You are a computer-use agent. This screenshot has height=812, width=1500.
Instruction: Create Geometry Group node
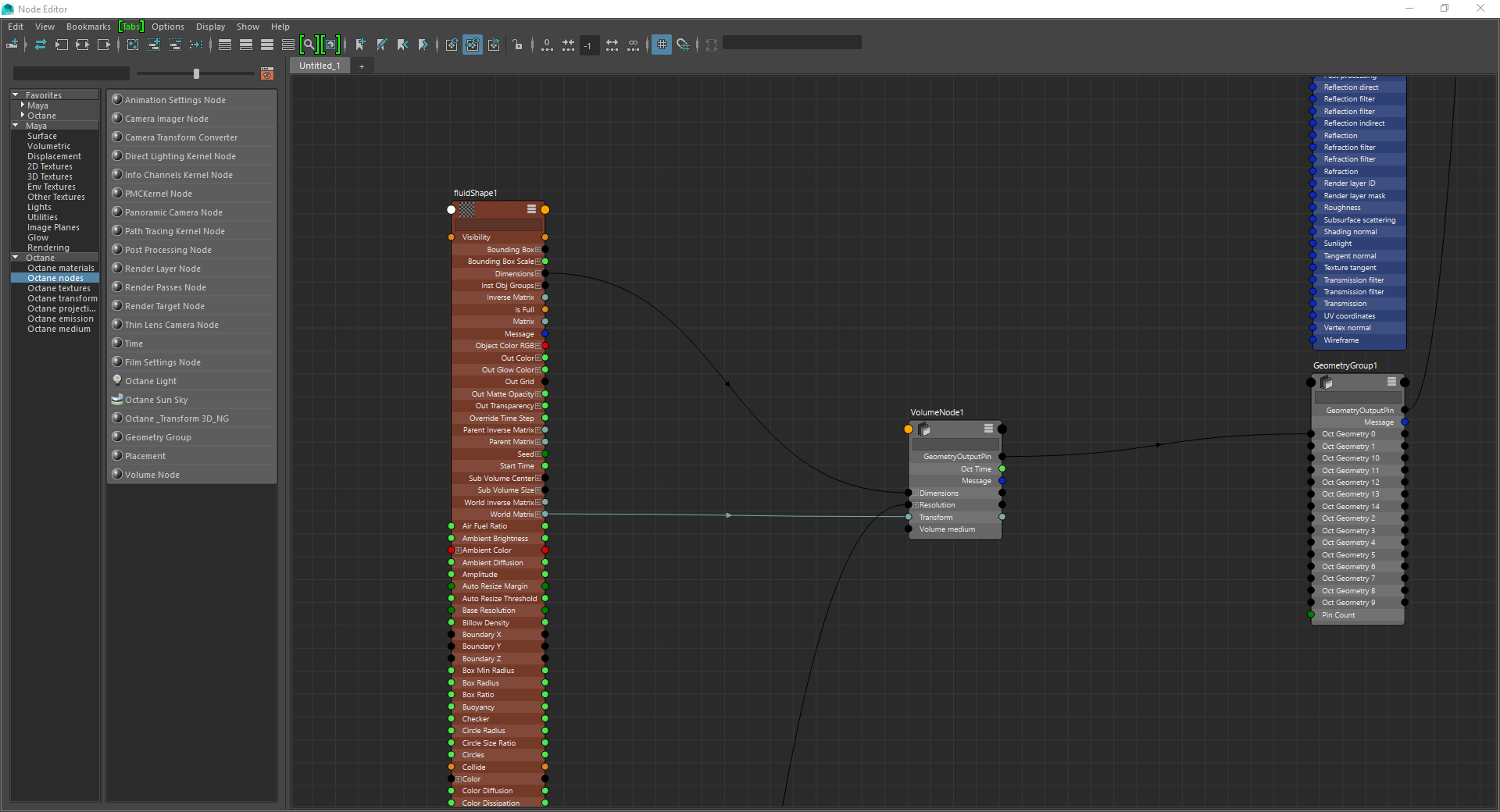click(x=192, y=437)
